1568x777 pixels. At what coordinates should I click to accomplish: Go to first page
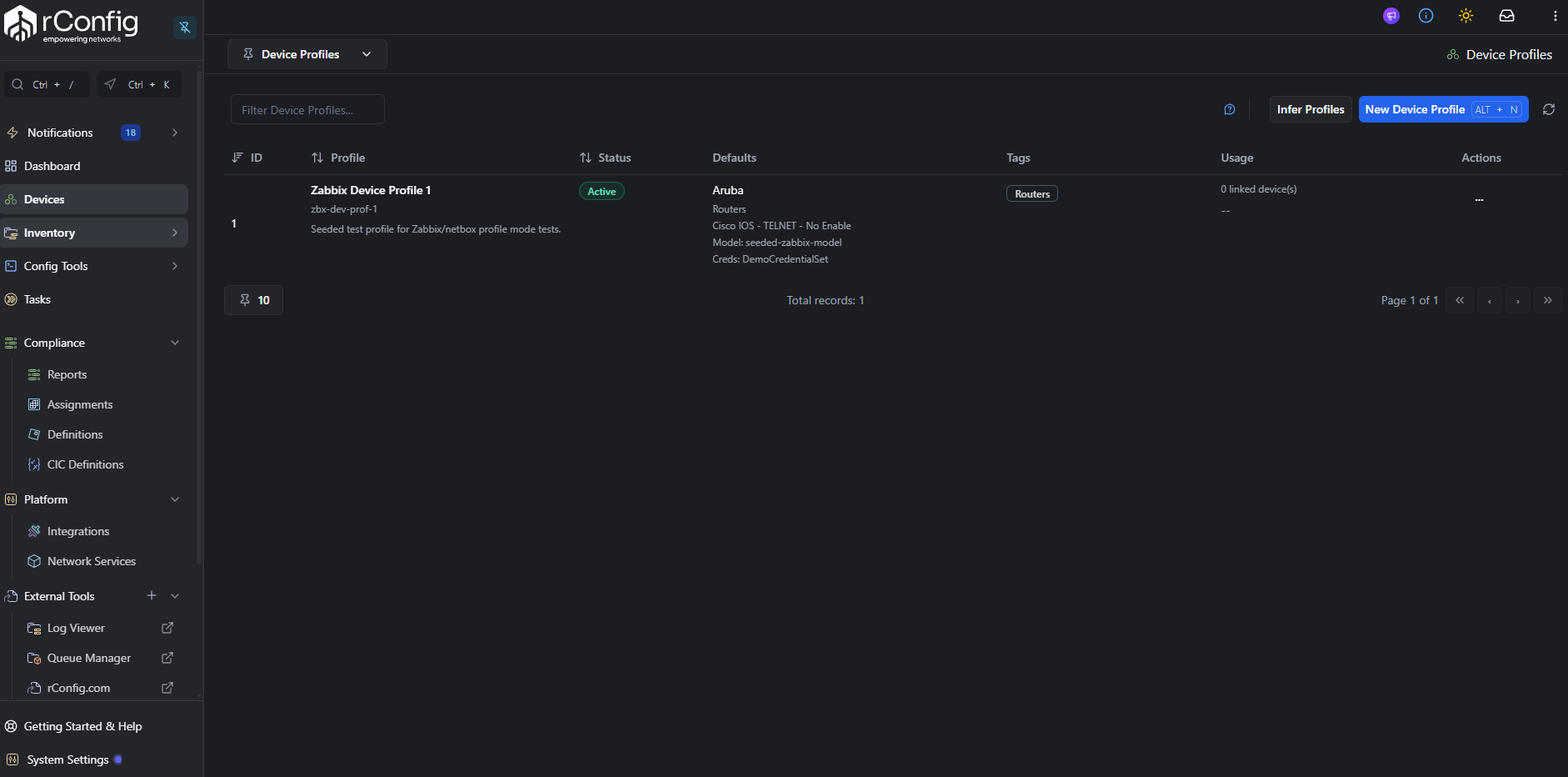[x=1460, y=300]
